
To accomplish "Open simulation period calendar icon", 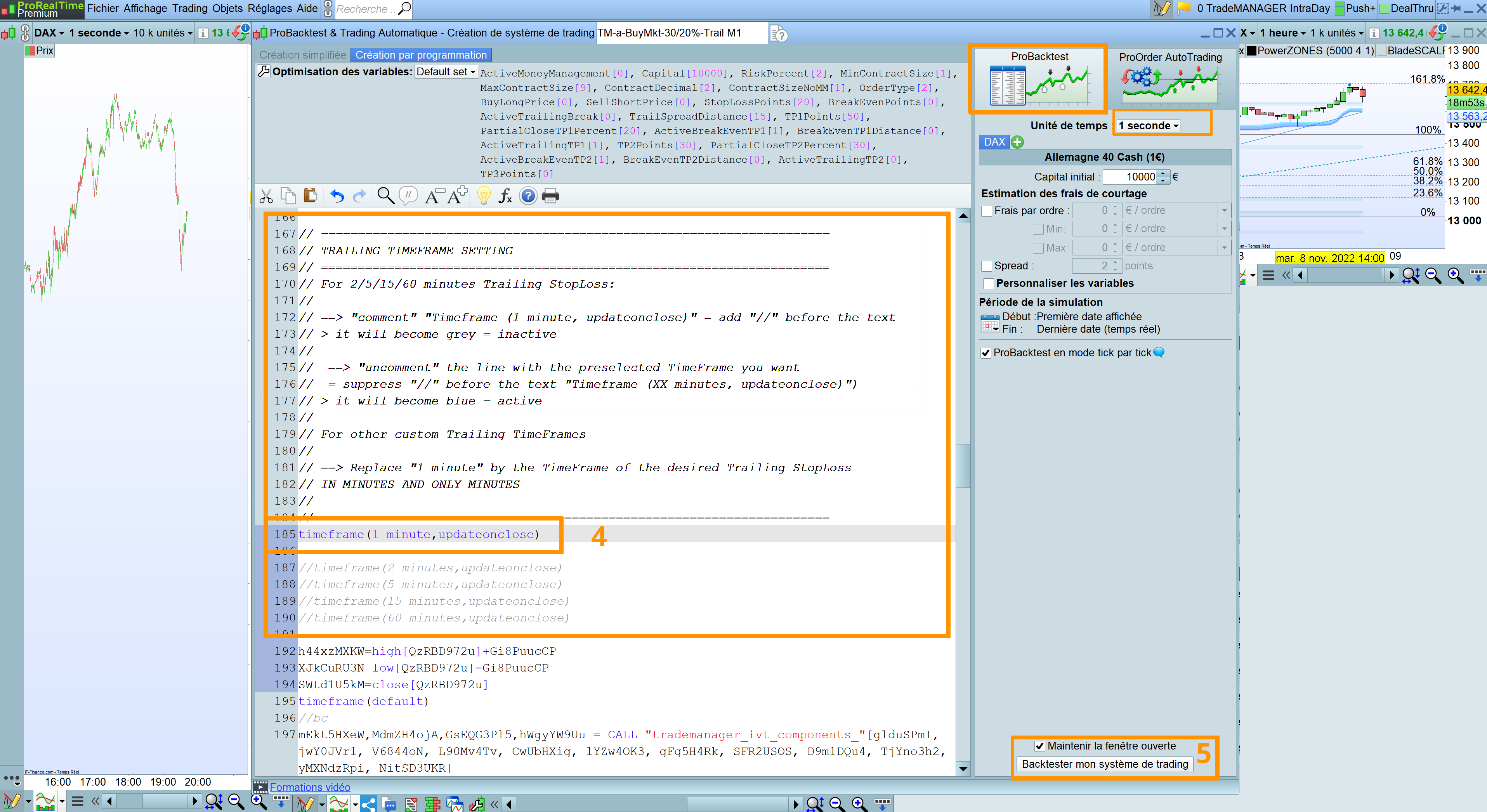I will (989, 323).
